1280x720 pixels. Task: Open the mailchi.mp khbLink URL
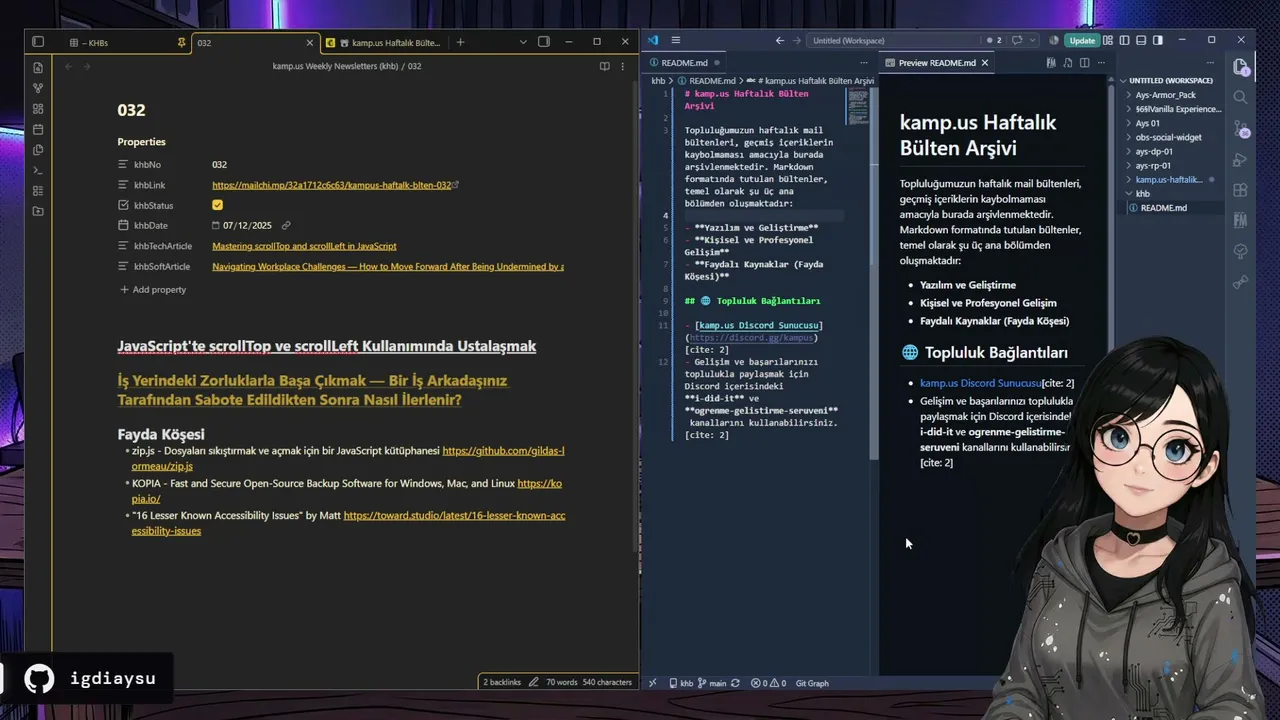tap(332, 185)
